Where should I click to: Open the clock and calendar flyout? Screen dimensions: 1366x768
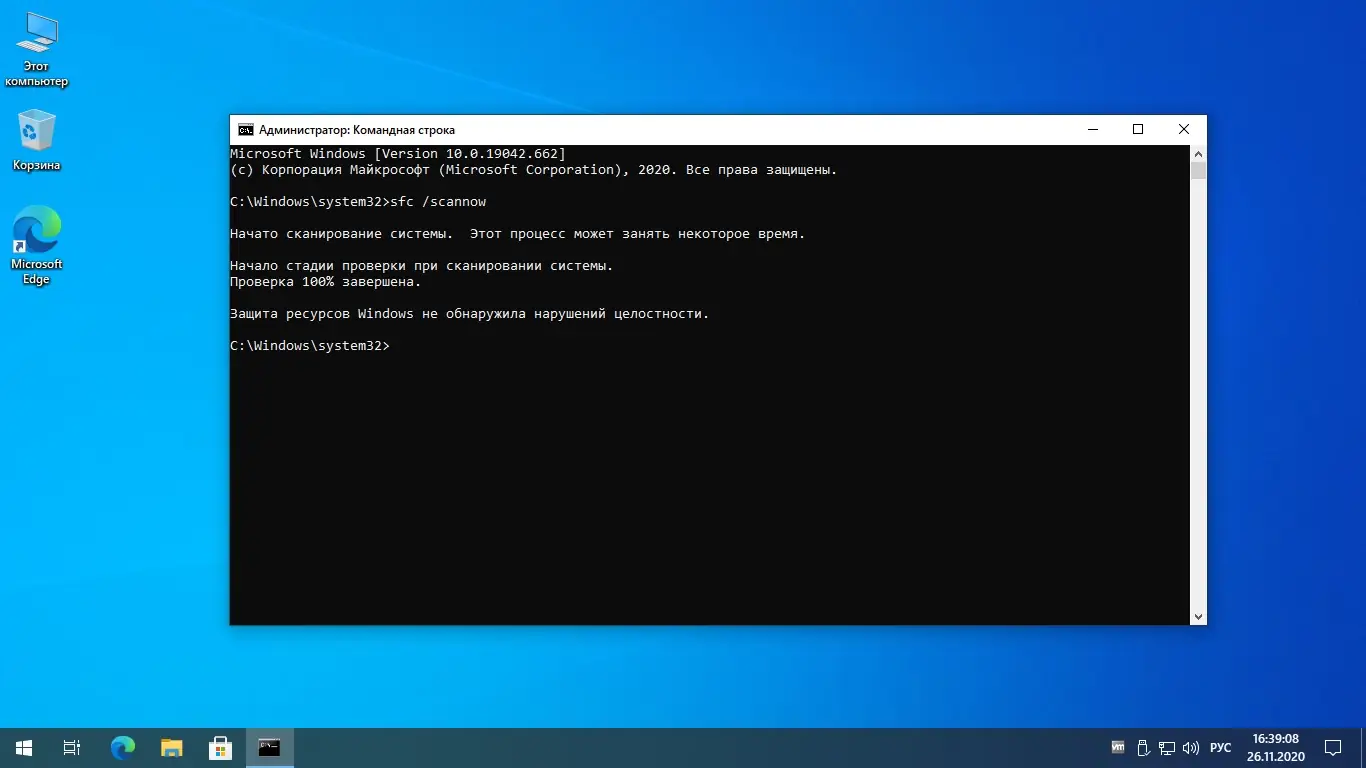click(1278, 747)
